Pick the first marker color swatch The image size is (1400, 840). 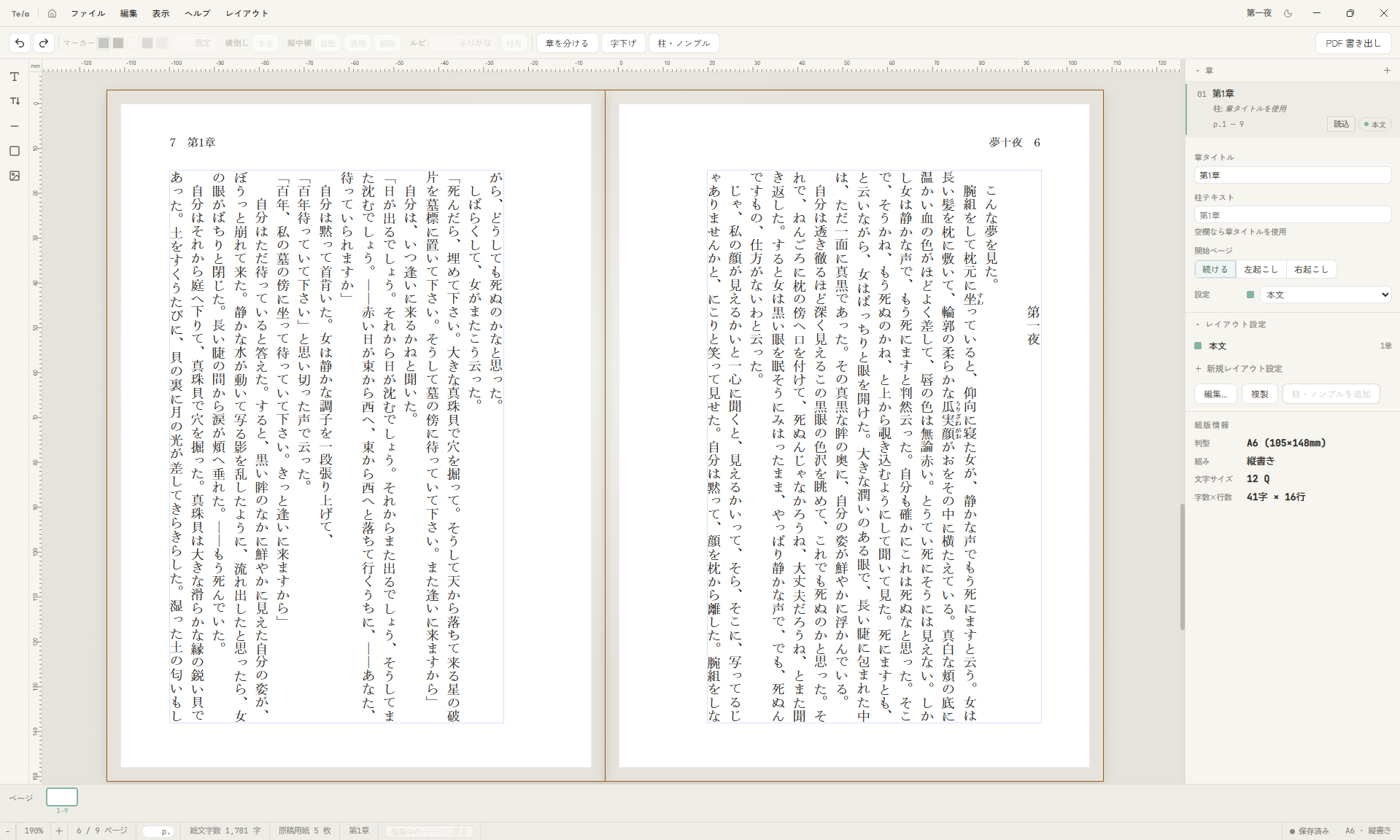click(104, 43)
